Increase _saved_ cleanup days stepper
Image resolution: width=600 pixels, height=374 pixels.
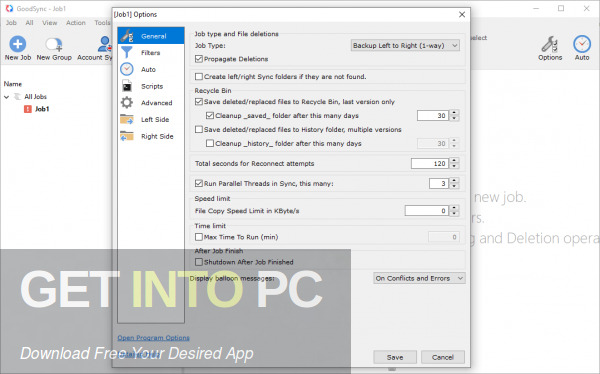454,113
